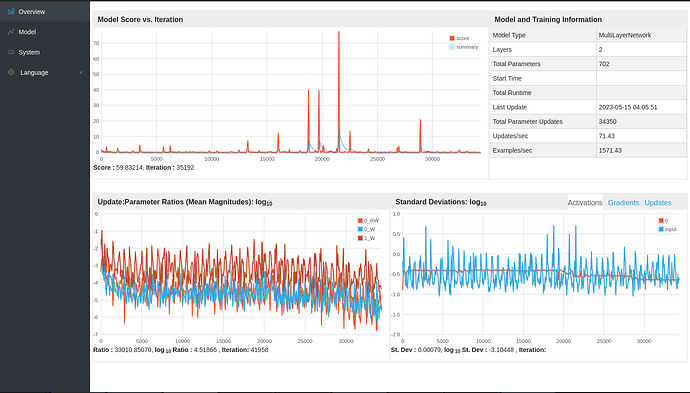690x393 pixels.
Task: Select the Overview item in sidebar
Action: coord(44,11)
